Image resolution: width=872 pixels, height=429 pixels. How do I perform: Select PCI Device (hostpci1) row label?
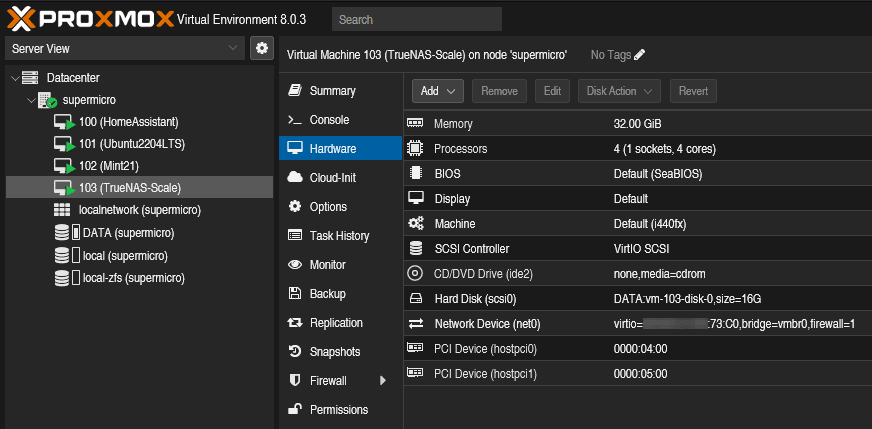[485, 374]
